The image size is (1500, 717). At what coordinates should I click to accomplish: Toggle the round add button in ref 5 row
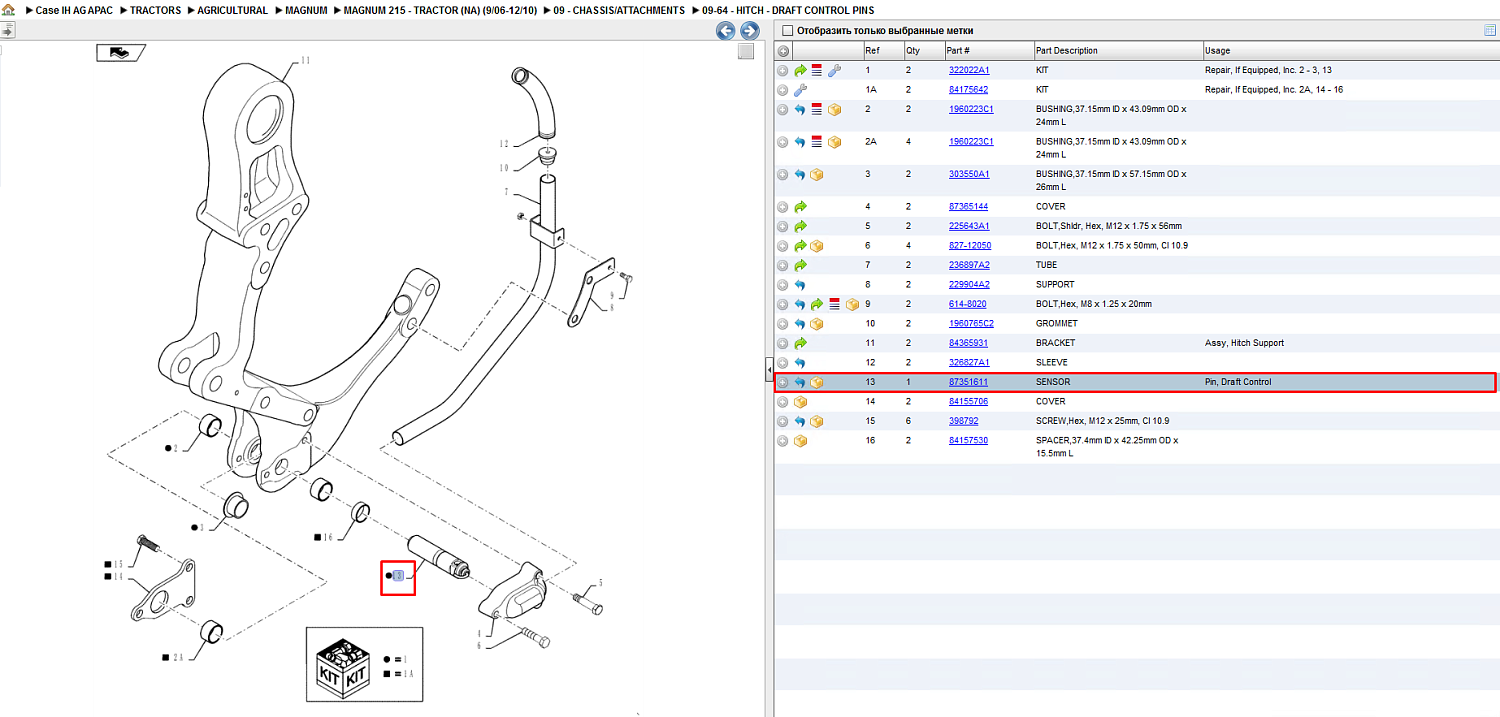click(x=783, y=226)
